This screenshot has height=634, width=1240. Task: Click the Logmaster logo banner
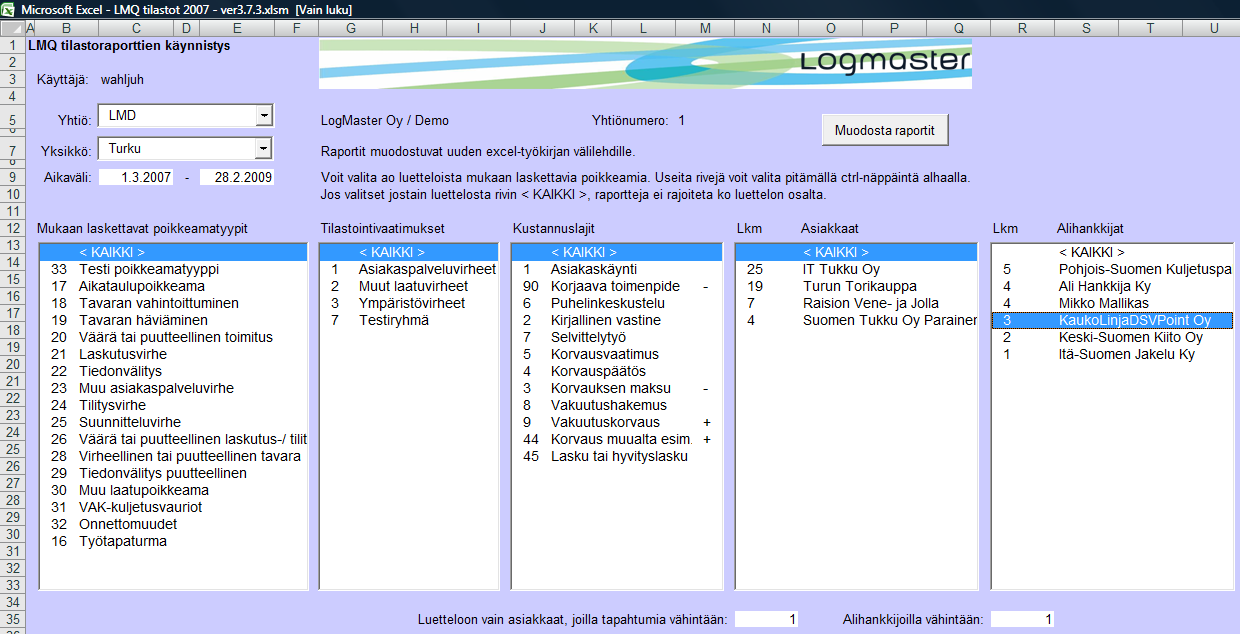[x=645, y=64]
